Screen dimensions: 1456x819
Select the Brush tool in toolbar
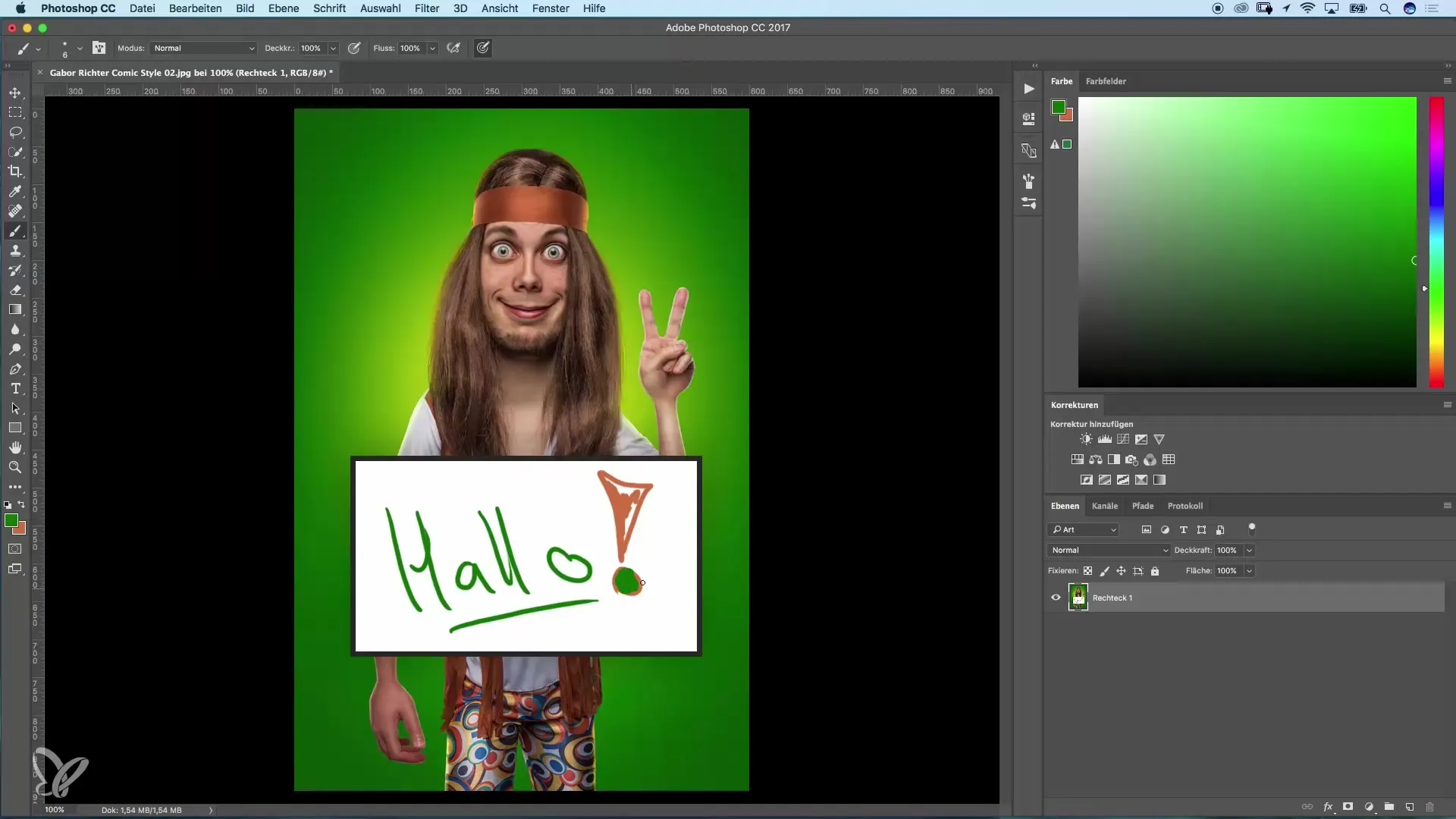coord(15,231)
